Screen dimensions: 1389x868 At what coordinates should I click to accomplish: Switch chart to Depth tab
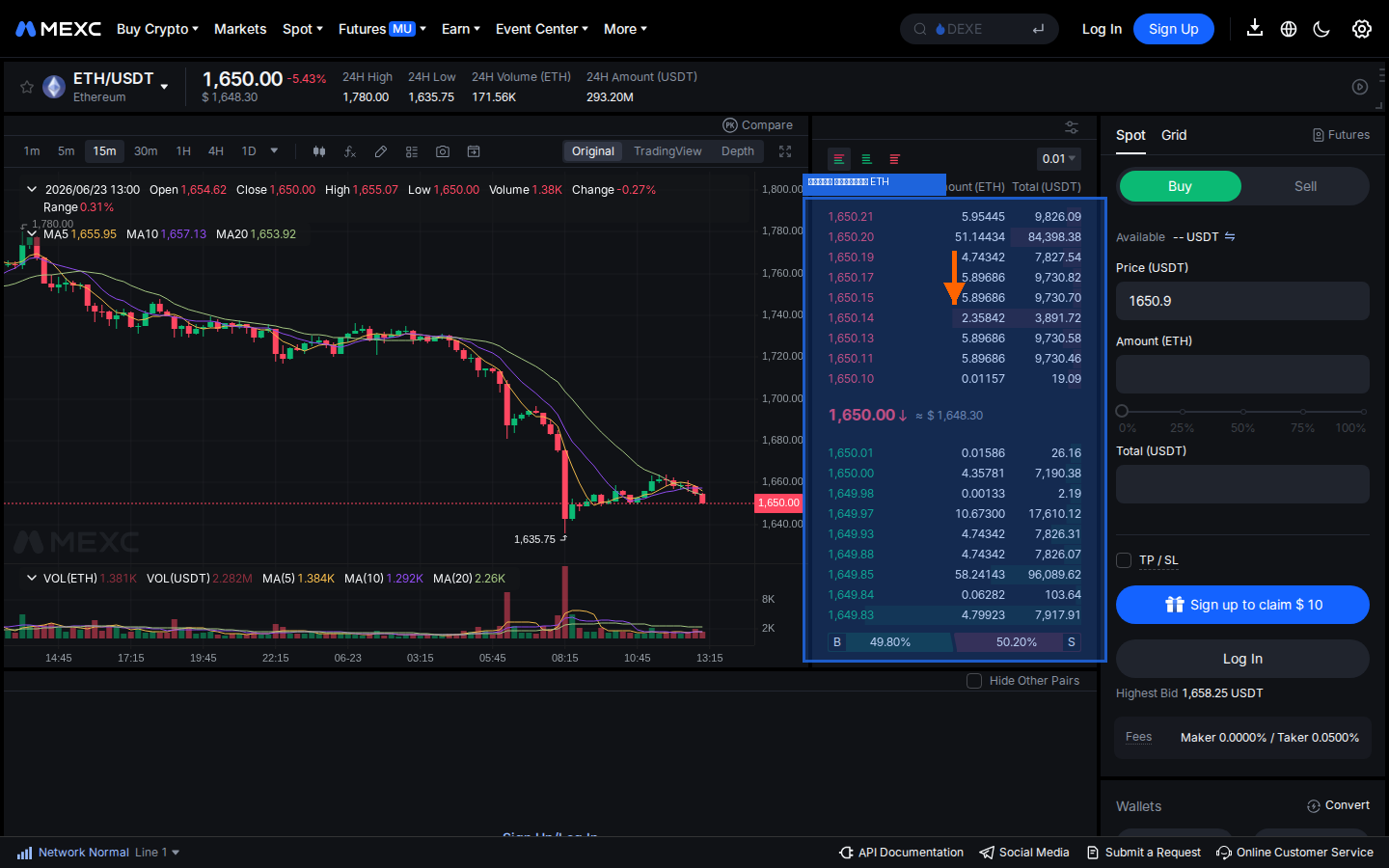tap(738, 151)
